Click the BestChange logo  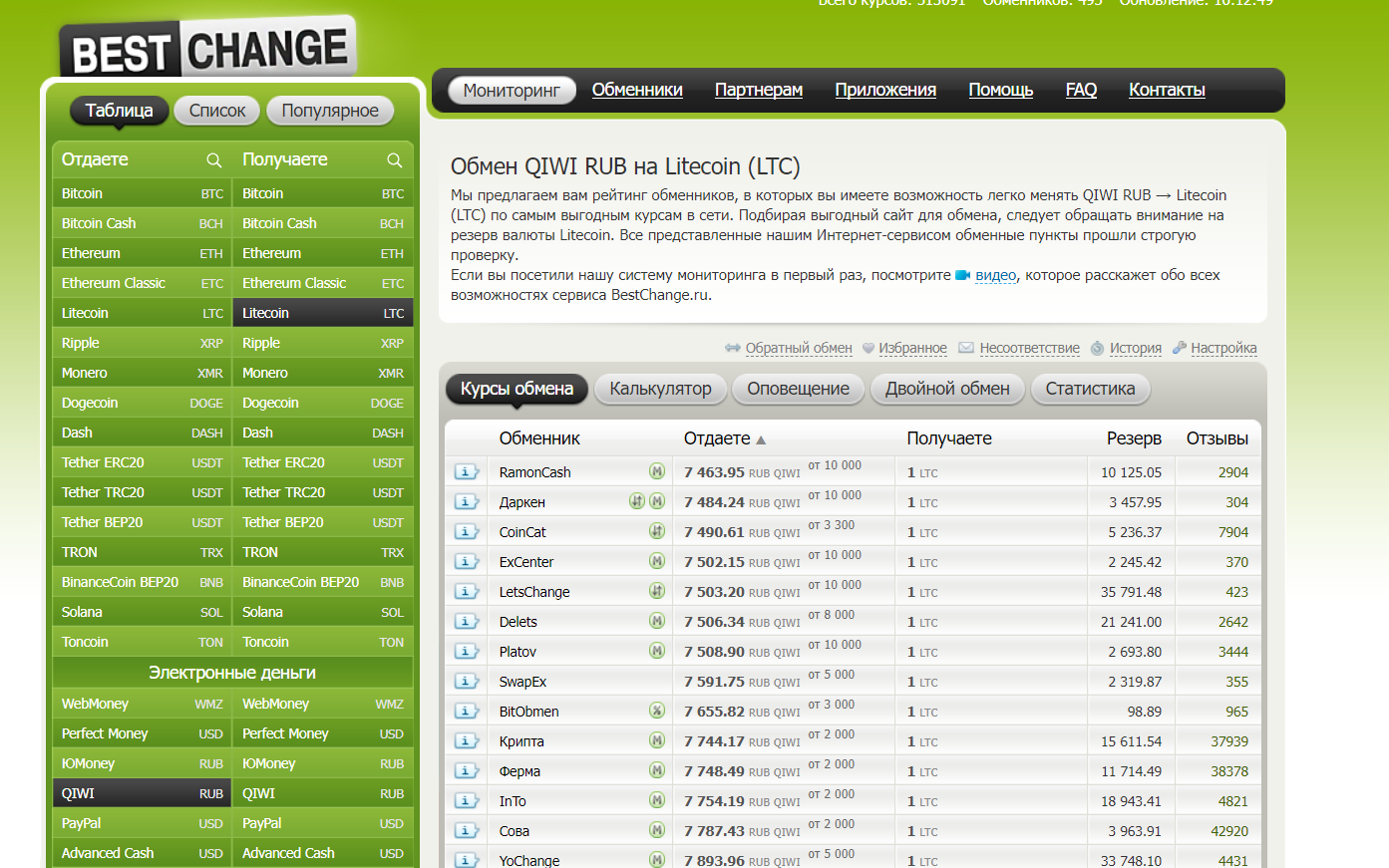point(209,48)
